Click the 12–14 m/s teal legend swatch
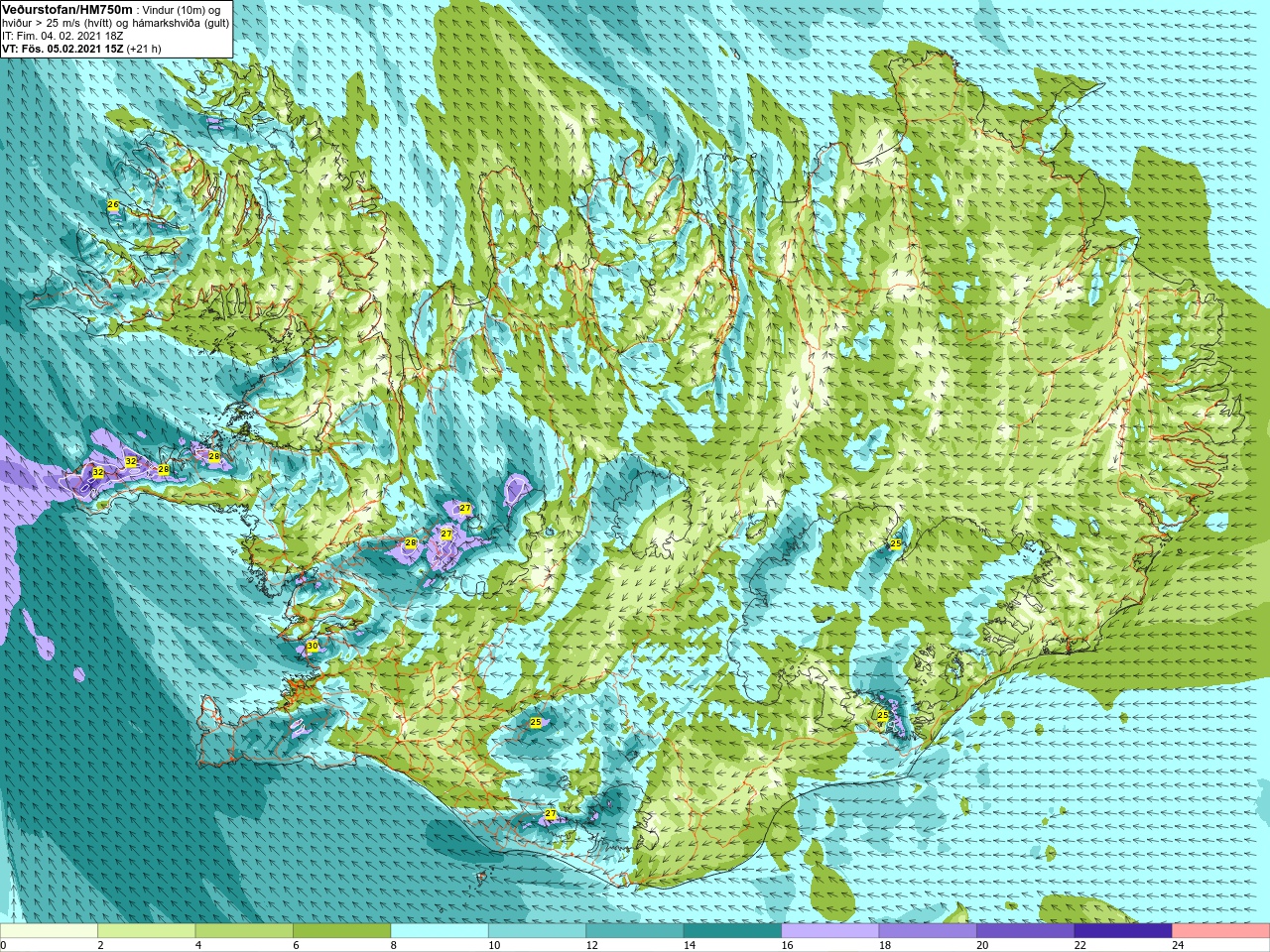The image size is (1270, 952). coord(635,931)
